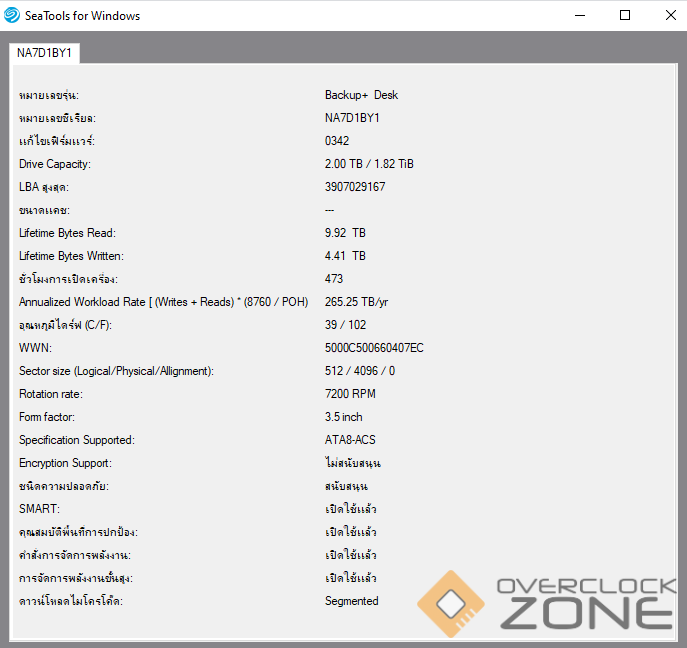Screen dimensions: 687x648
Task: Click the max LBA value 3907029167
Action: [x=355, y=187]
